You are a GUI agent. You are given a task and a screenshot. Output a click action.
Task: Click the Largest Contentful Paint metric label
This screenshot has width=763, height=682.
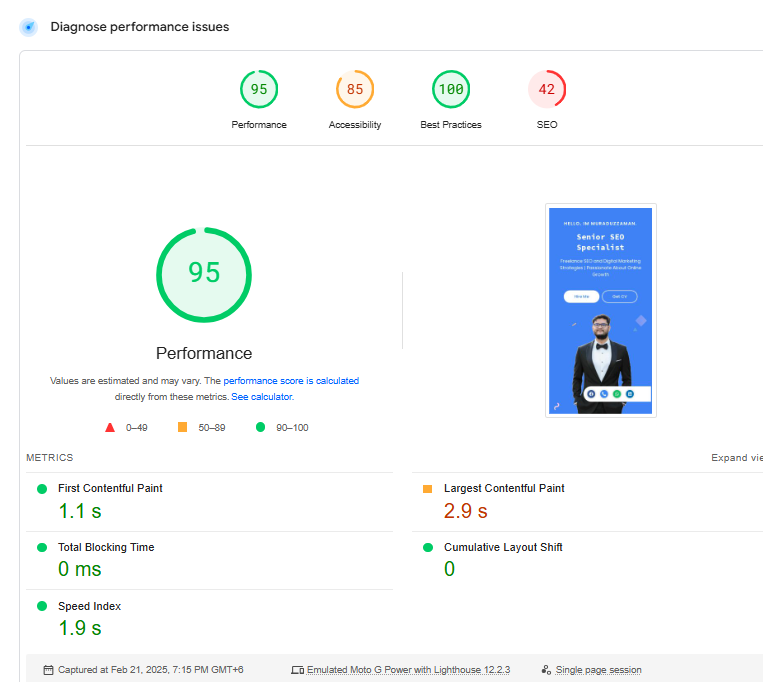pos(504,488)
